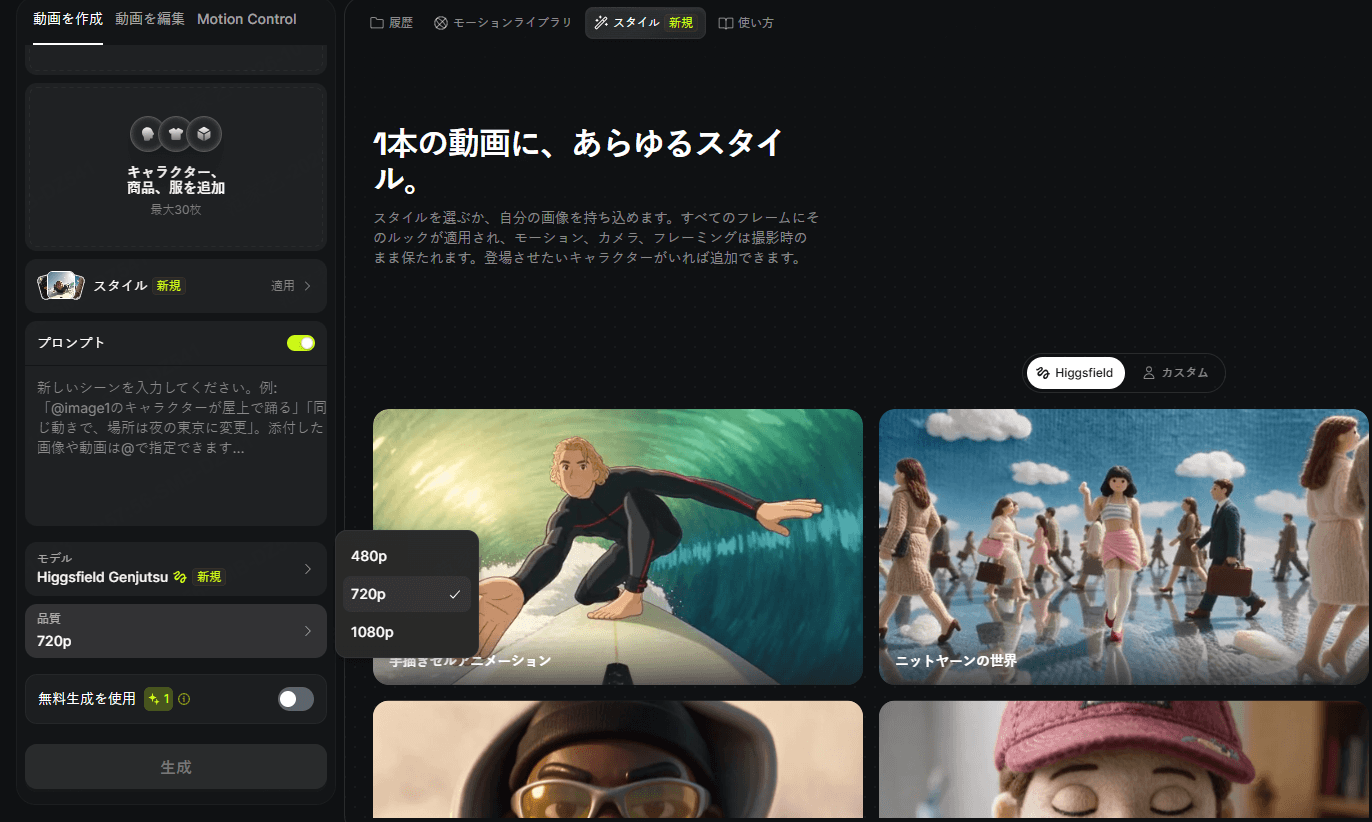Image resolution: width=1372 pixels, height=822 pixels.
Task: Open the 品質 720p dropdown
Action: pos(176,631)
